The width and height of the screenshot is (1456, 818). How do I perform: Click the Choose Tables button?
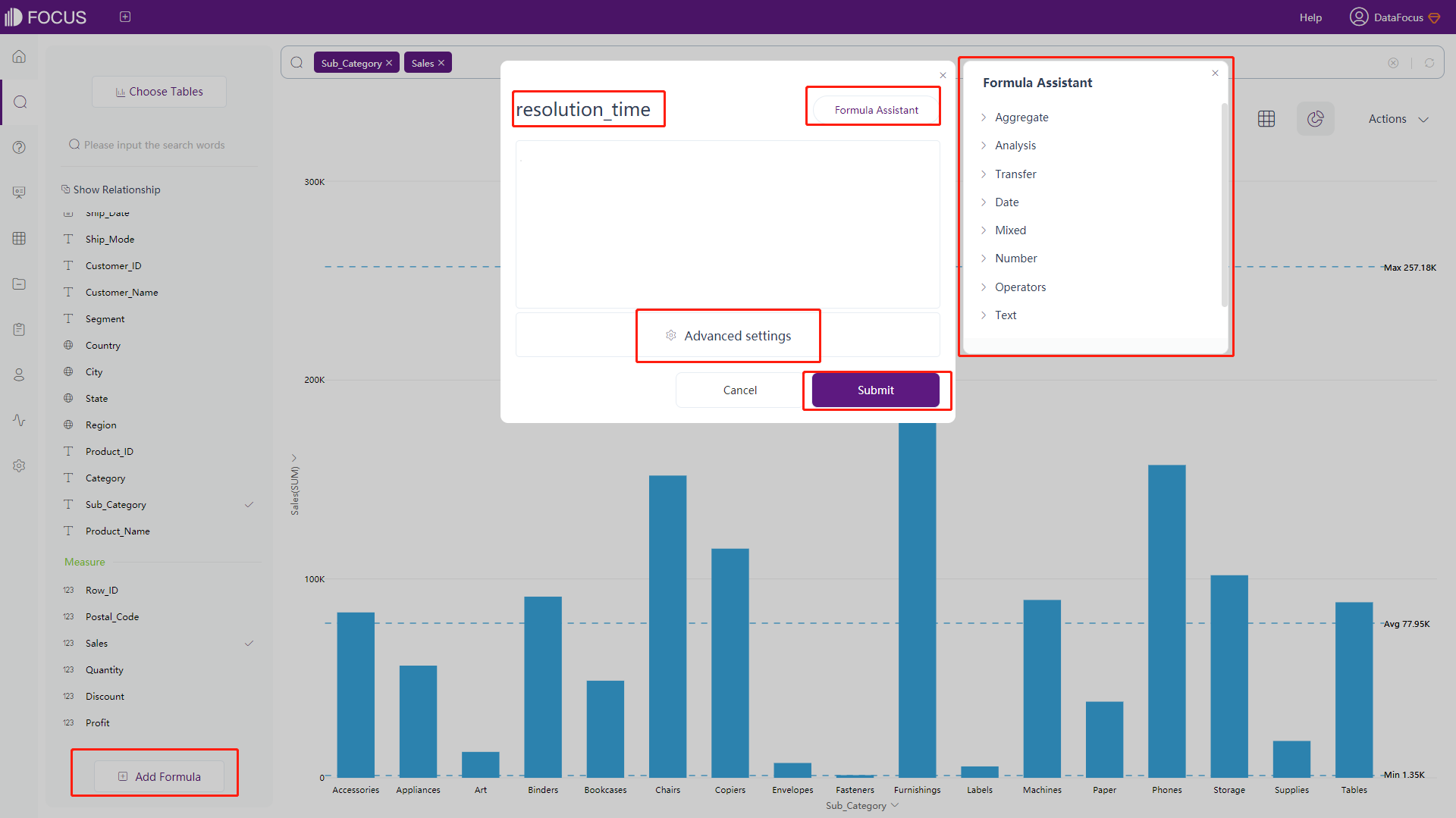click(159, 92)
